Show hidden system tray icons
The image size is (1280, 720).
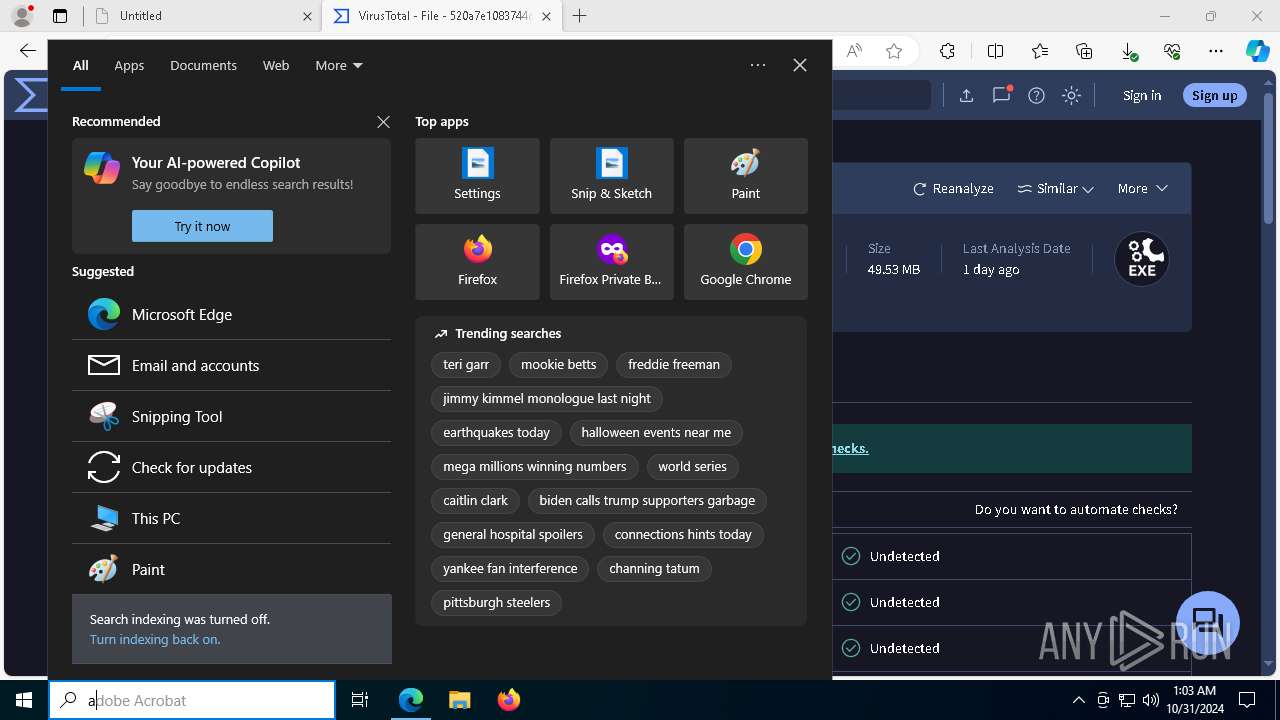1078,700
